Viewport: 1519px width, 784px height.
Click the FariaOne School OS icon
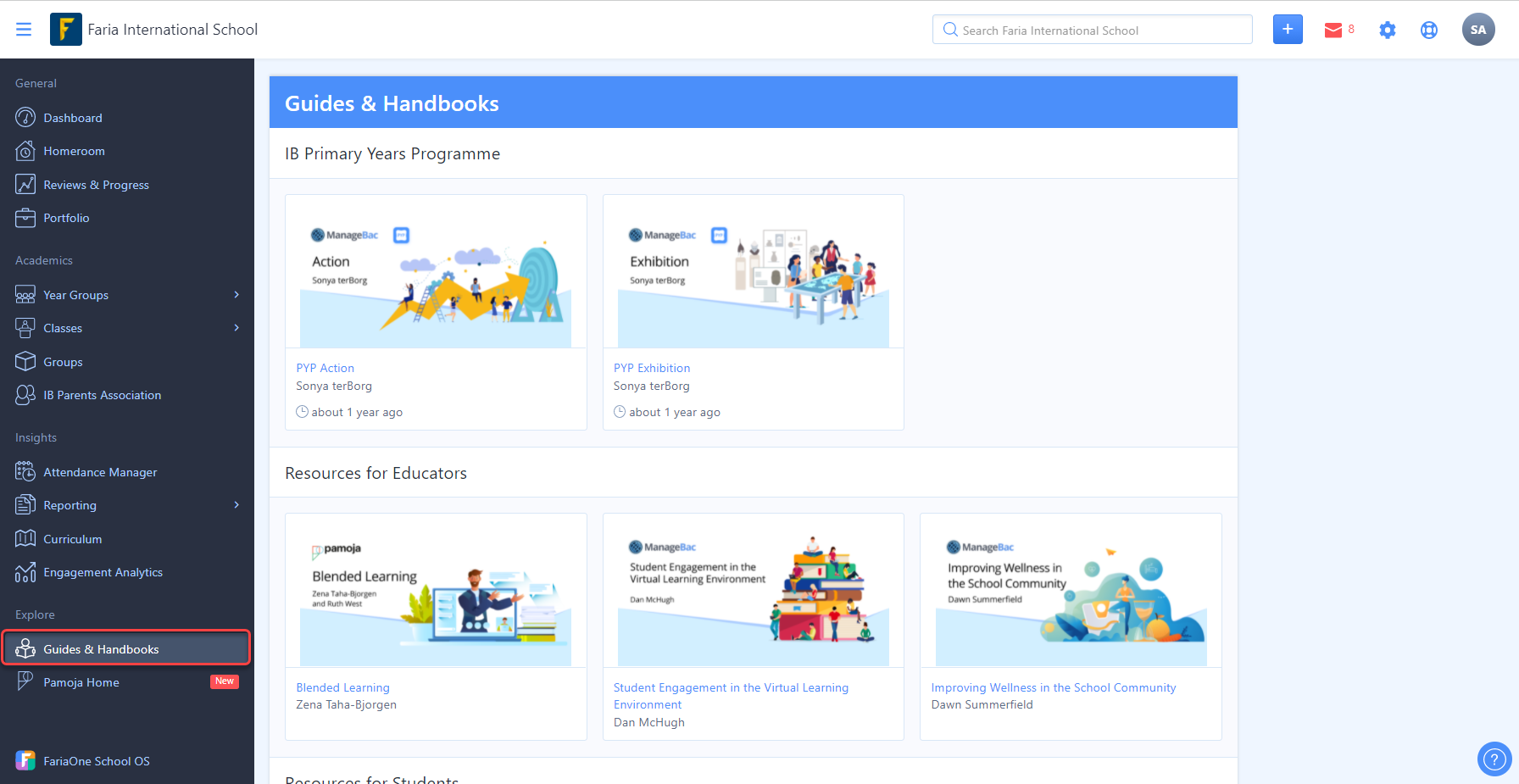25,760
